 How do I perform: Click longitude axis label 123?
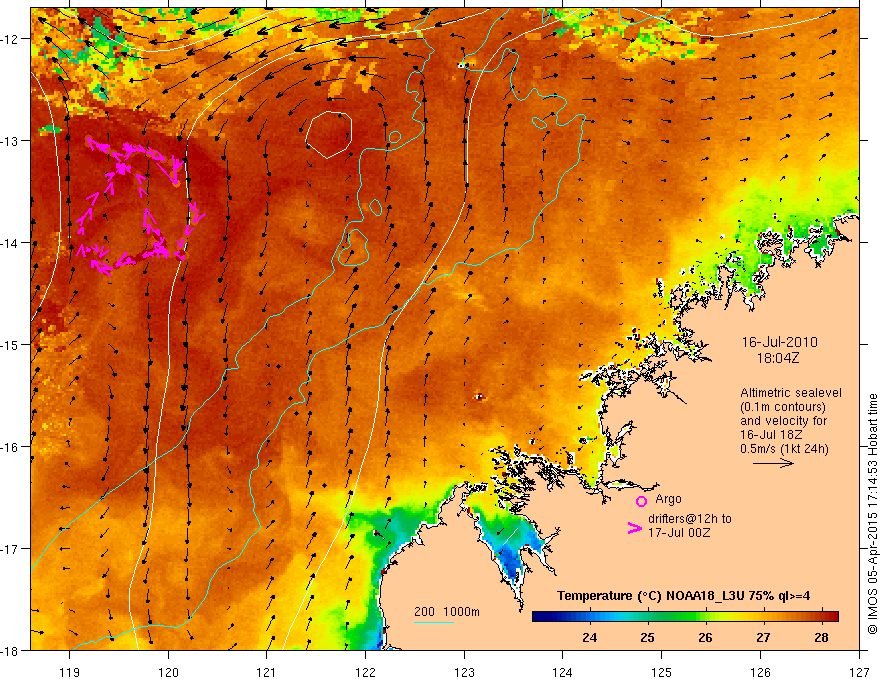tap(464, 672)
